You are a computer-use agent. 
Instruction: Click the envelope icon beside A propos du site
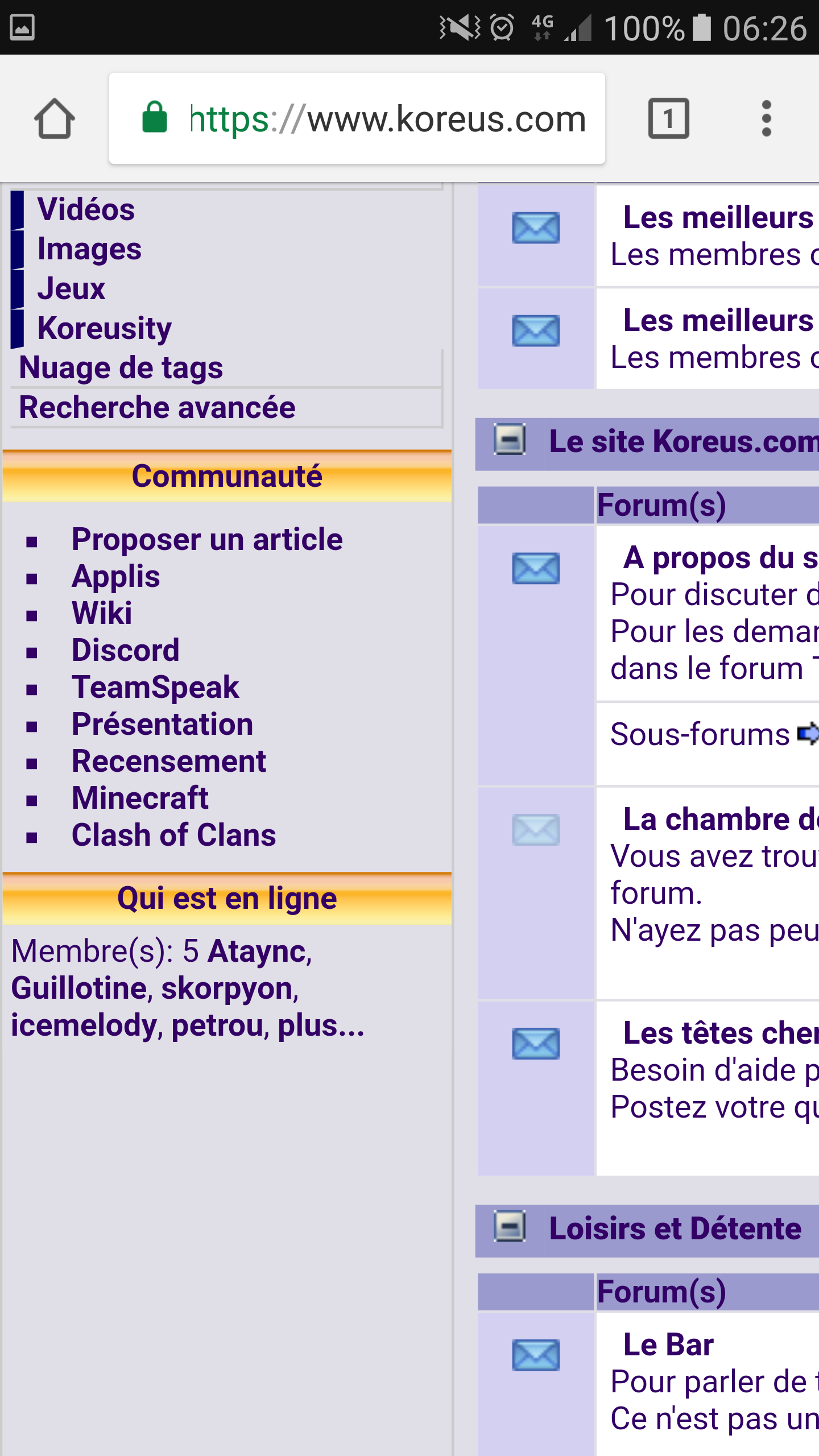[x=535, y=568]
